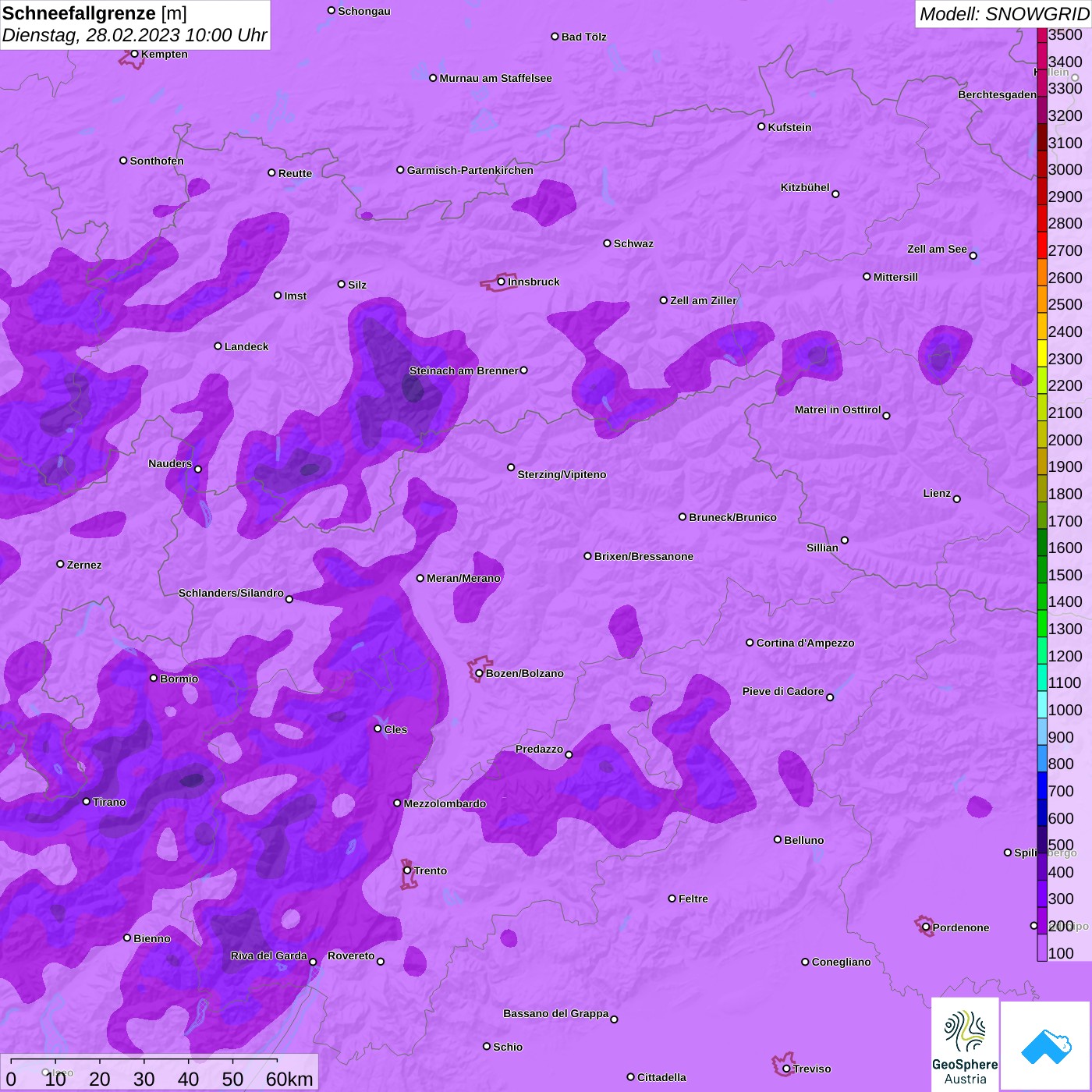Click the Nauders location dot

tap(198, 469)
